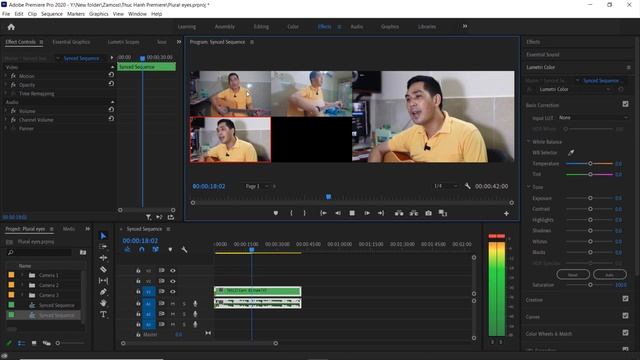Toggle timeline Snap magnet icon
This screenshot has width=640, height=360.
142,249
